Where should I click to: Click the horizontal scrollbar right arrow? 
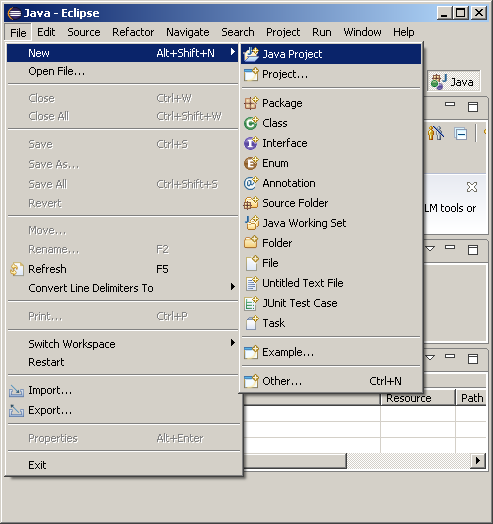point(478,461)
